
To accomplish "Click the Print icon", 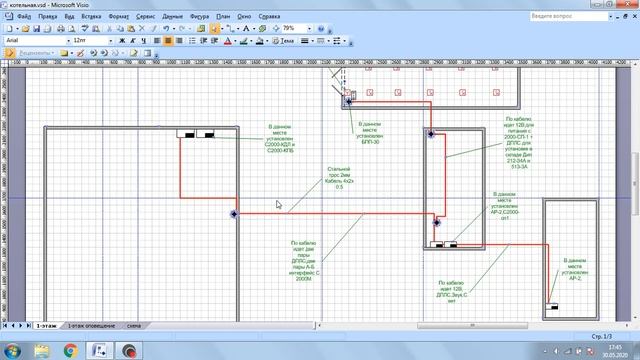I will [x=60, y=29].
